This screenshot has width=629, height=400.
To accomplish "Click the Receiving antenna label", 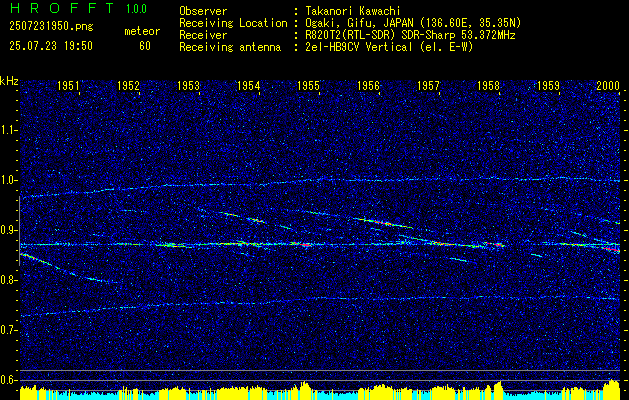I will point(230,47).
